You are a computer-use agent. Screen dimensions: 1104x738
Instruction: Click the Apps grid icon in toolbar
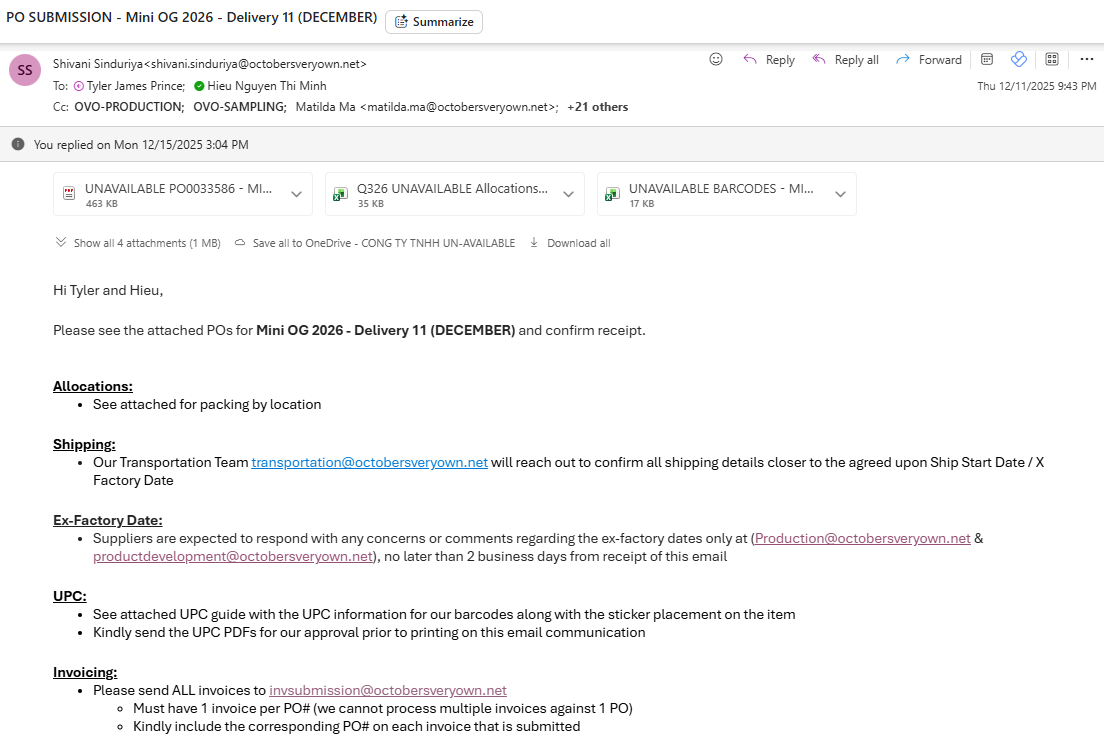(x=1052, y=60)
